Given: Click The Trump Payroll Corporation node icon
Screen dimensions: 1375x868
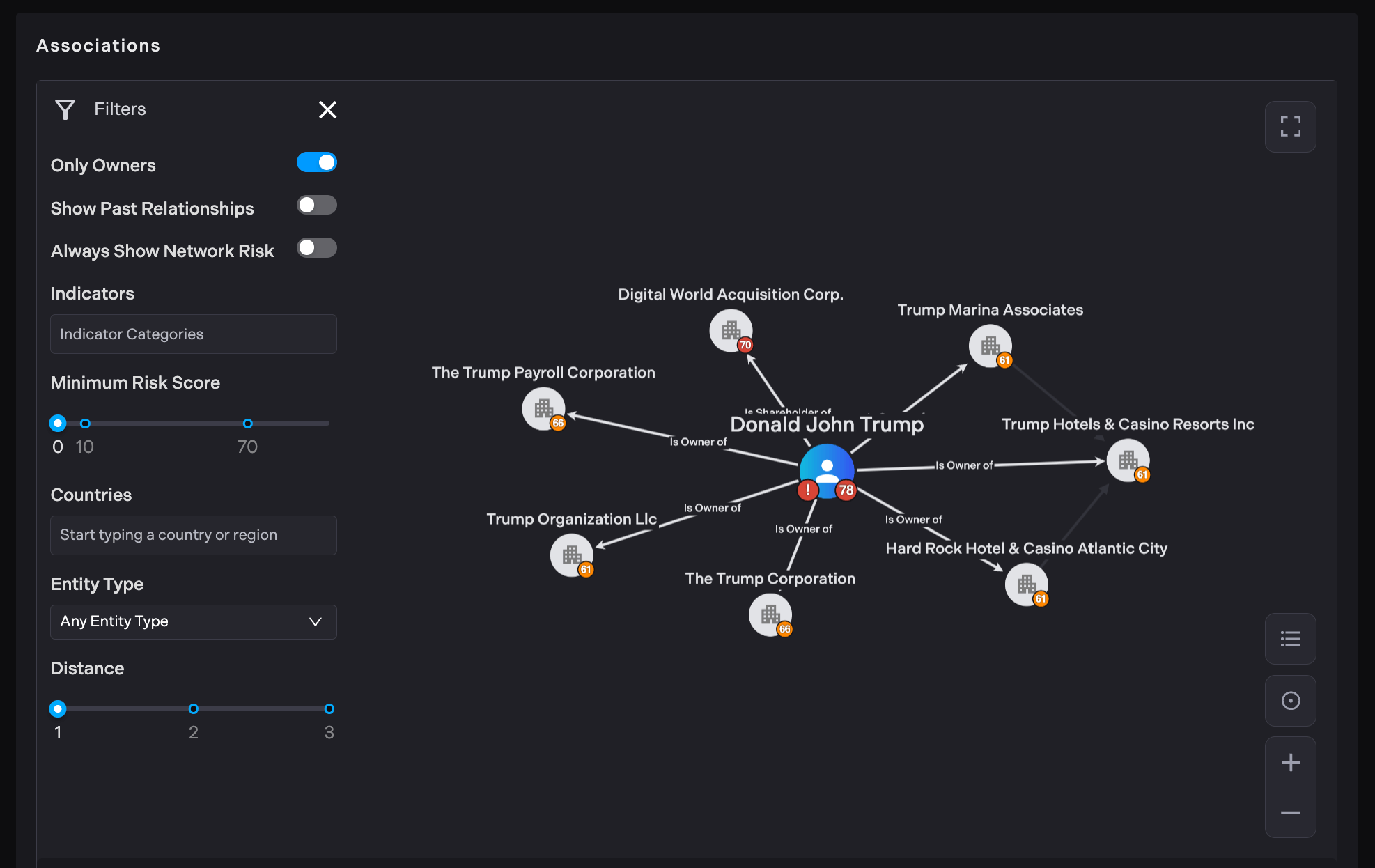Looking at the screenshot, I should pyautogui.click(x=543, y=408).
